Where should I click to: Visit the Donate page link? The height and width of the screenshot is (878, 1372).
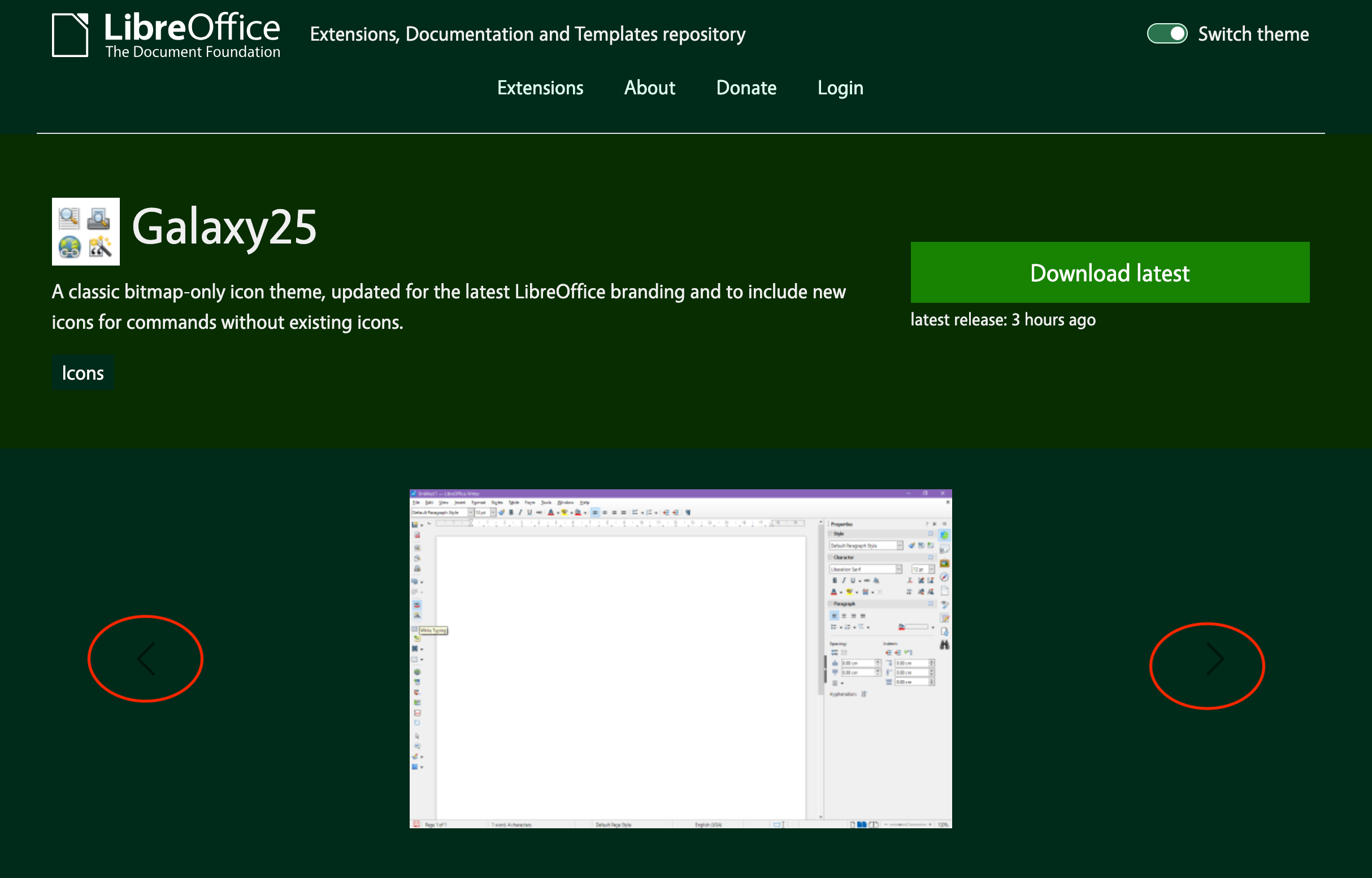click(746, 88)
